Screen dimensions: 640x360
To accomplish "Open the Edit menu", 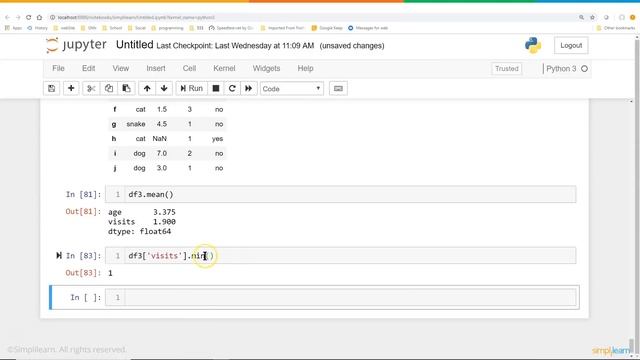I will [88, 69].
